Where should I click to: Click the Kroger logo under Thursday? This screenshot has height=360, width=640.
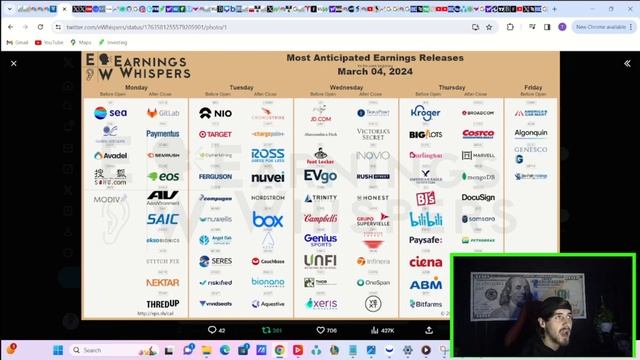tap(425, 113)
